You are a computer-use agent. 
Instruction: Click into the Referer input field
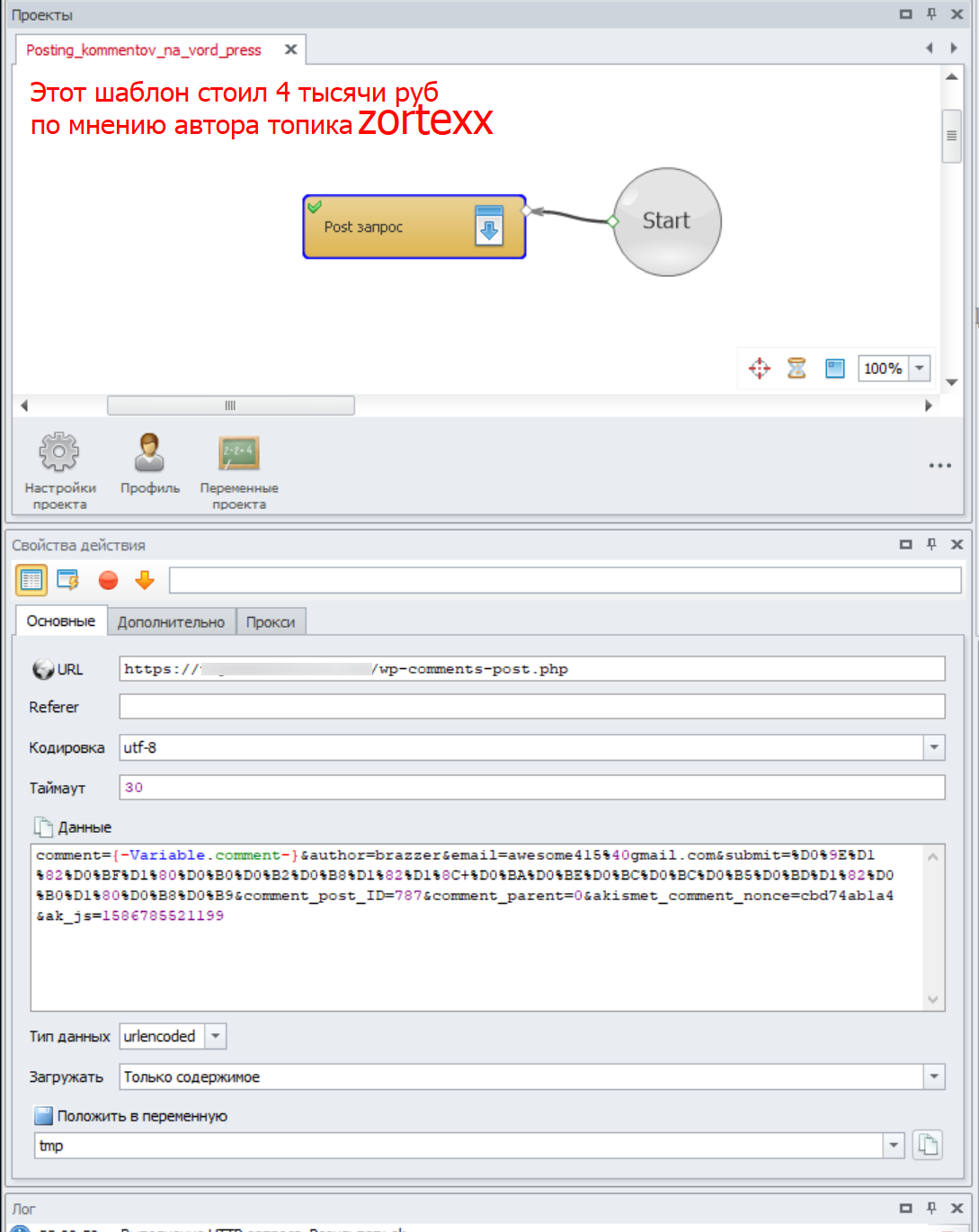(x=531, y=707)
